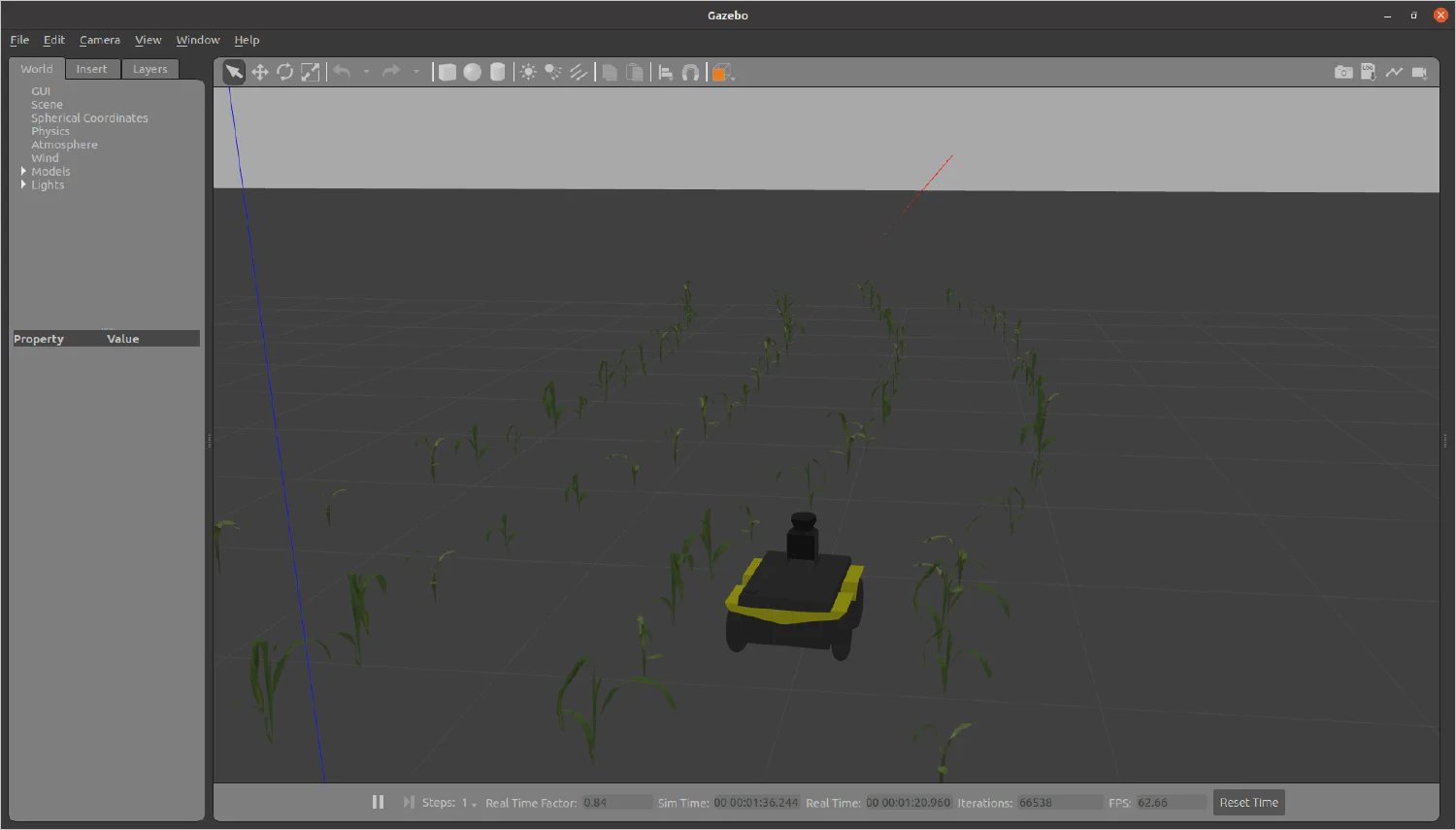Select the Physics item in the World panel
This screenshot has width=1456, height=830.
click(50, 130)
